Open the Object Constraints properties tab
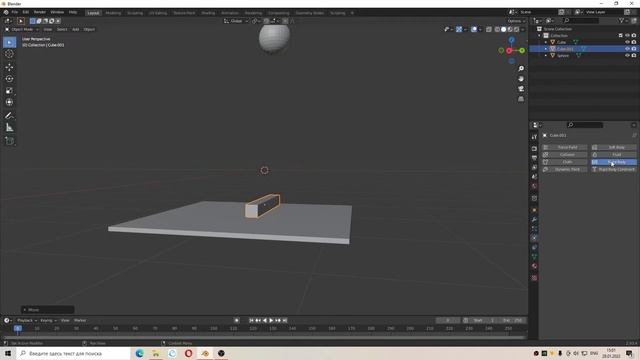Viewport: 640px width, 360px height. click(534, 248)
